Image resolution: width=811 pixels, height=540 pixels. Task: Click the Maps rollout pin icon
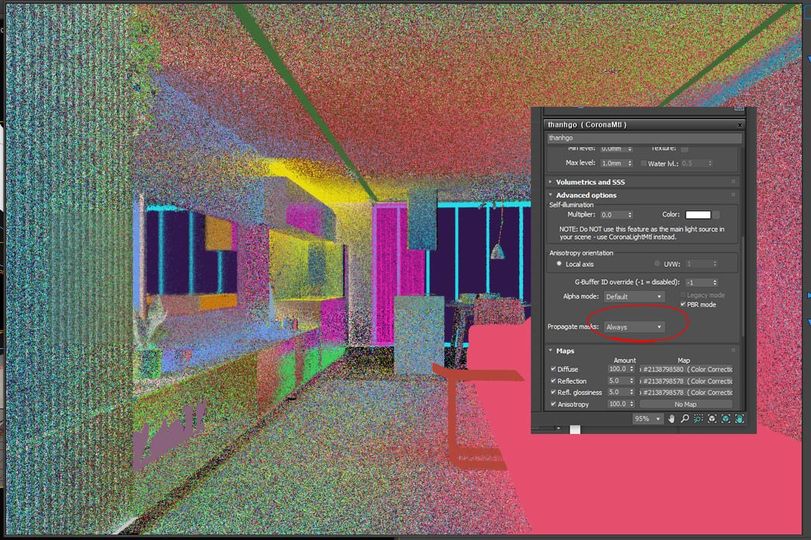(x=733, y=351)
